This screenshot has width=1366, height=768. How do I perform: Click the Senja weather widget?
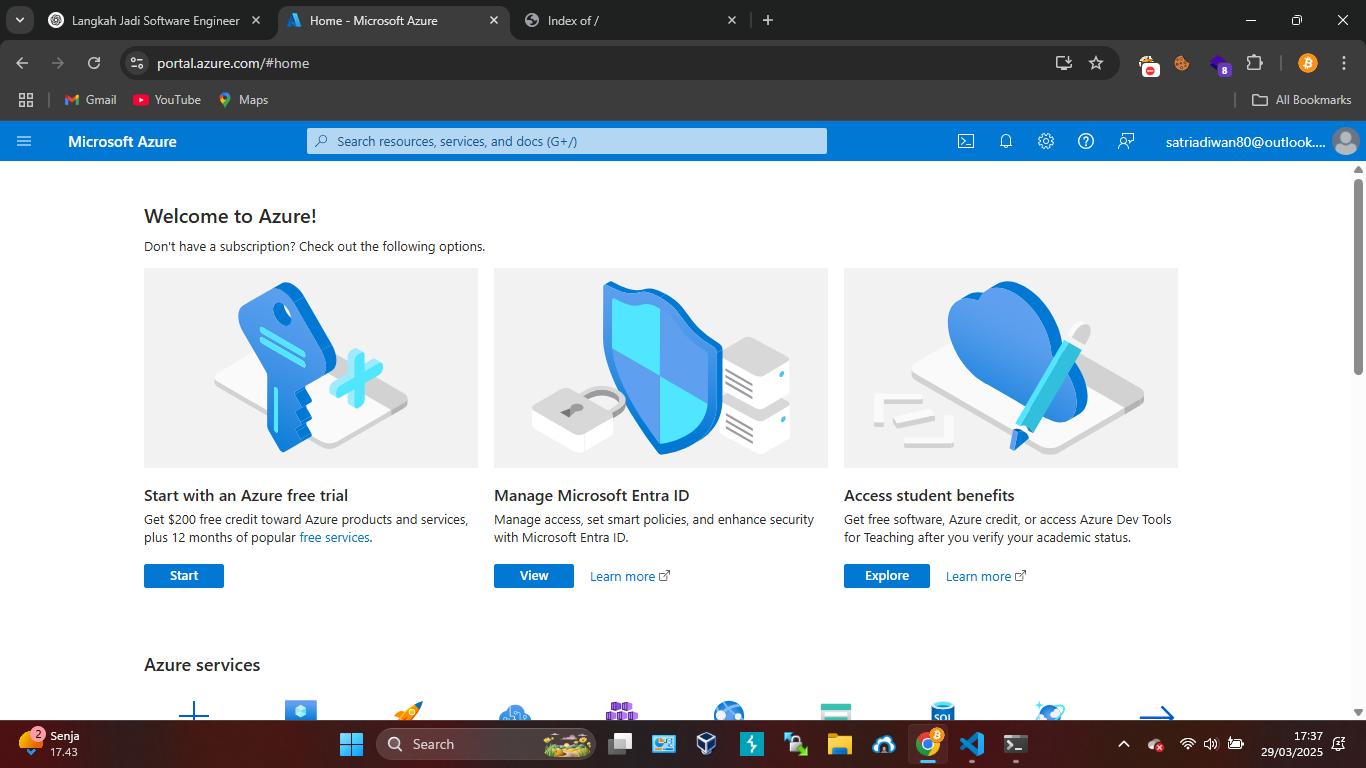(x=50, y=743)
